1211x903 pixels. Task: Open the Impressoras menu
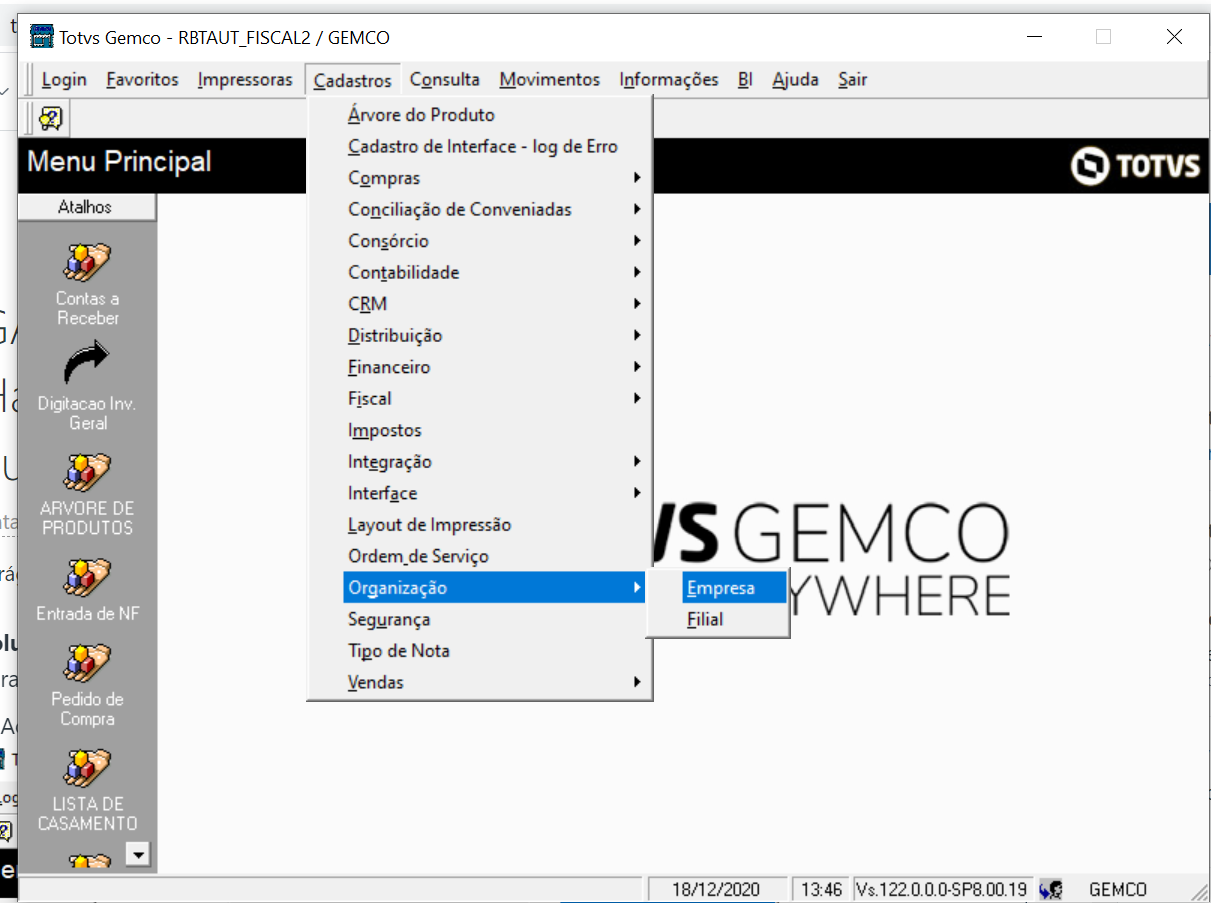245,79
